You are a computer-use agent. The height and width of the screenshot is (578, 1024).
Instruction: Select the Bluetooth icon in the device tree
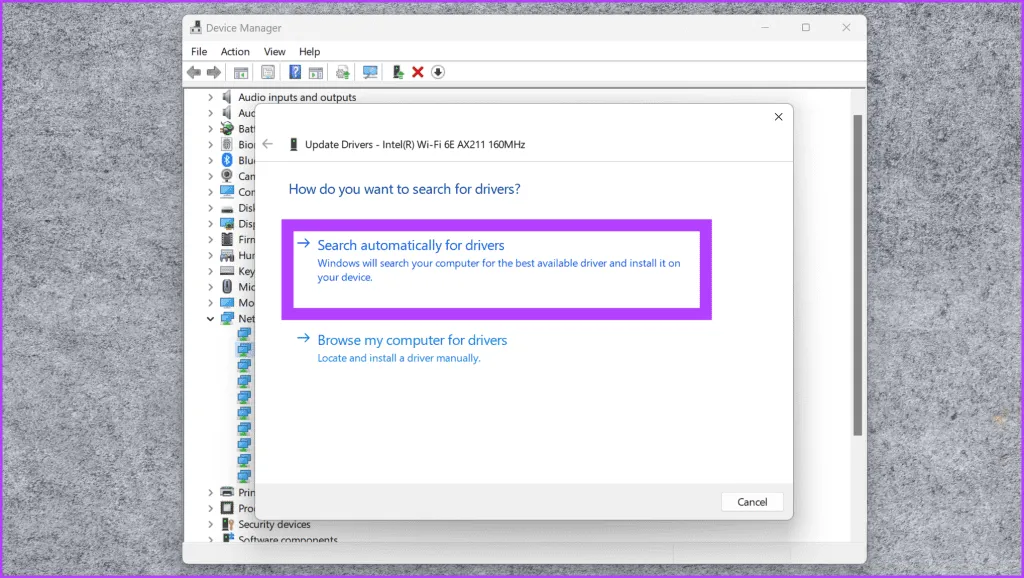click(x=227, y=160)
